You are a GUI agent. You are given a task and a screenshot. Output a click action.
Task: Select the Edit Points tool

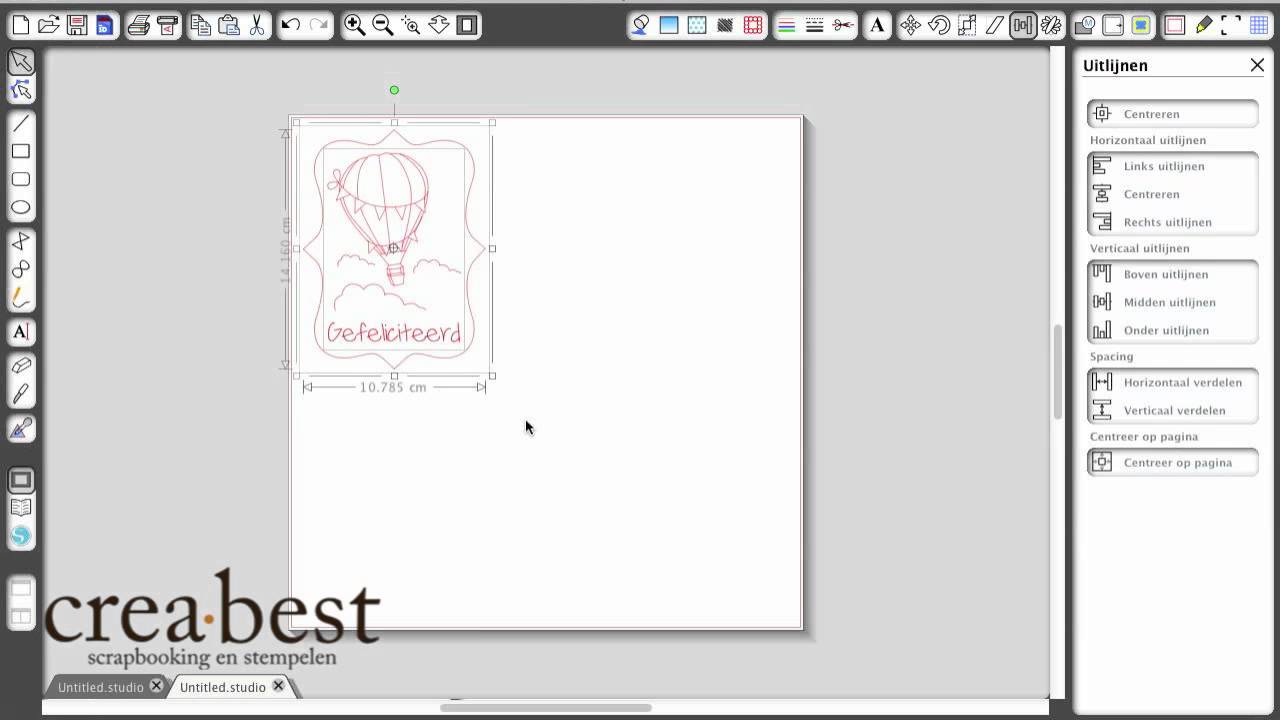click(x=21, y=91)
